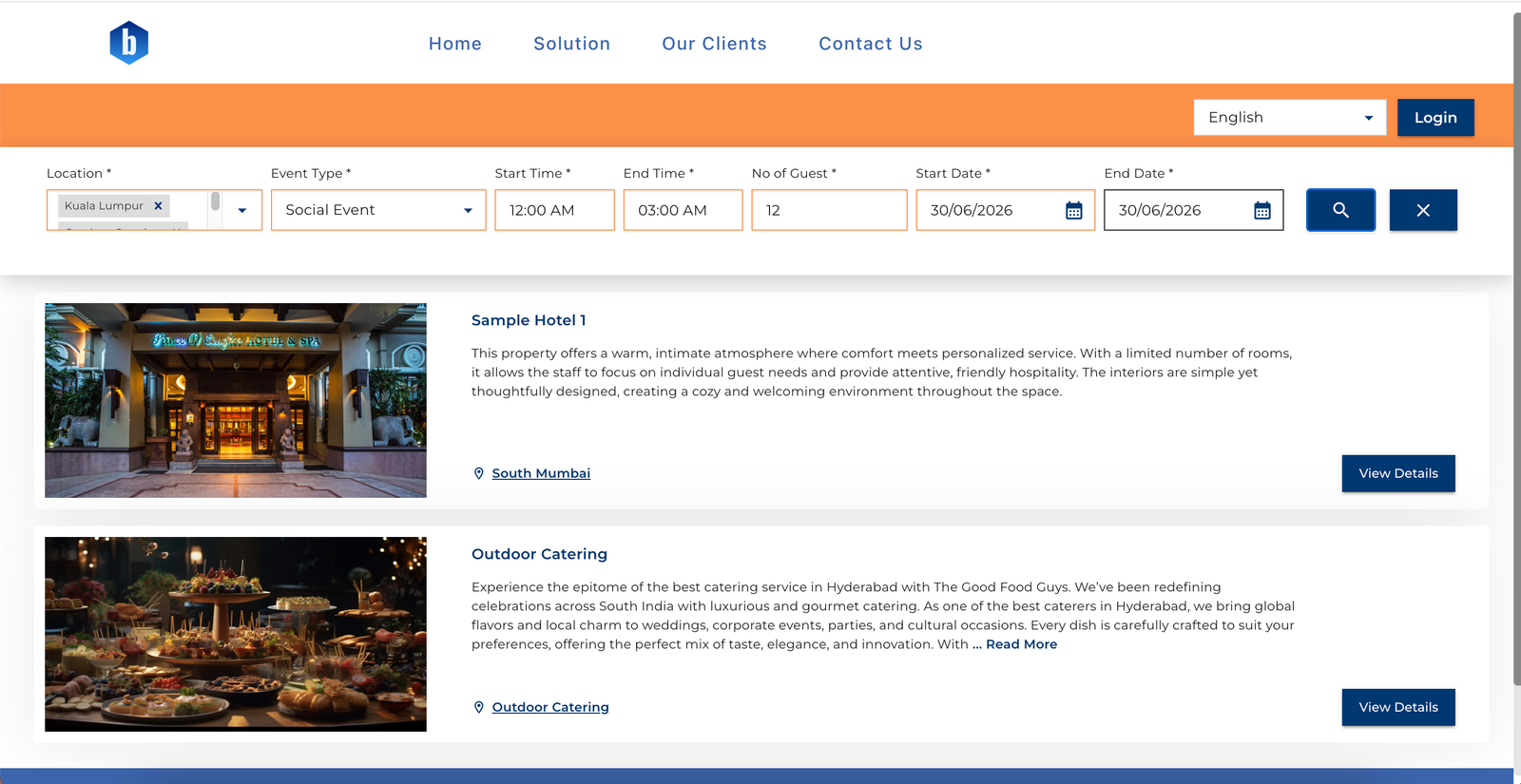Click the No of Guest field
The height and width of the screenshot is (784, 1521).
click(x=829, y=210)
